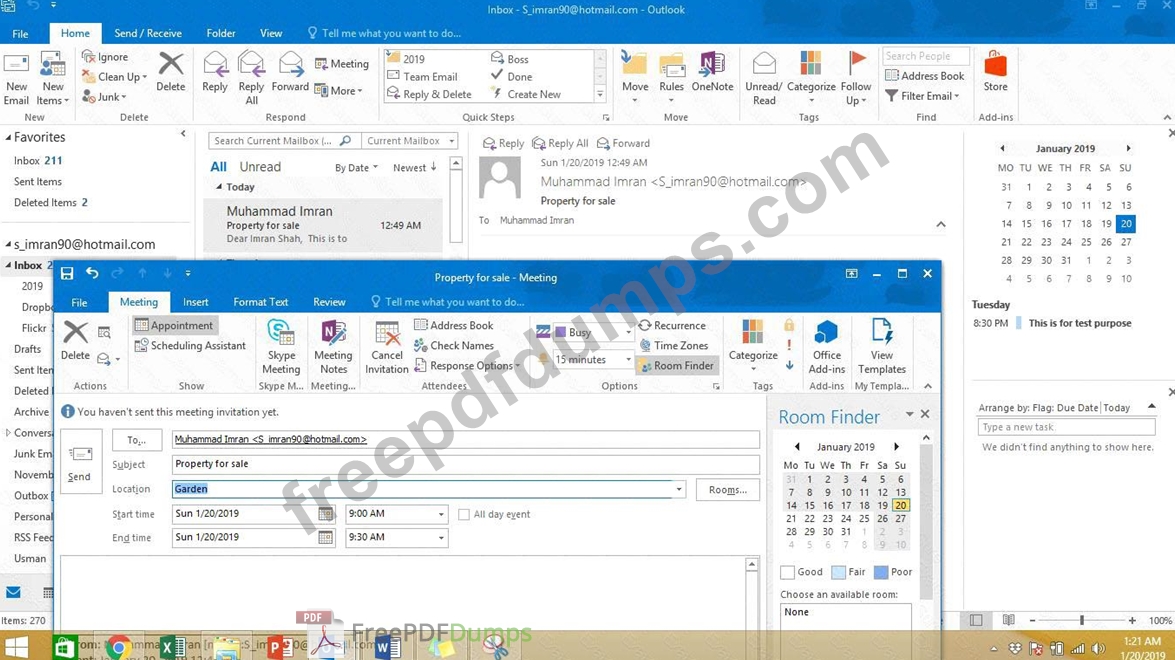
Task: Mark the meeting as Private with the lock
Action: pos(789,325)
